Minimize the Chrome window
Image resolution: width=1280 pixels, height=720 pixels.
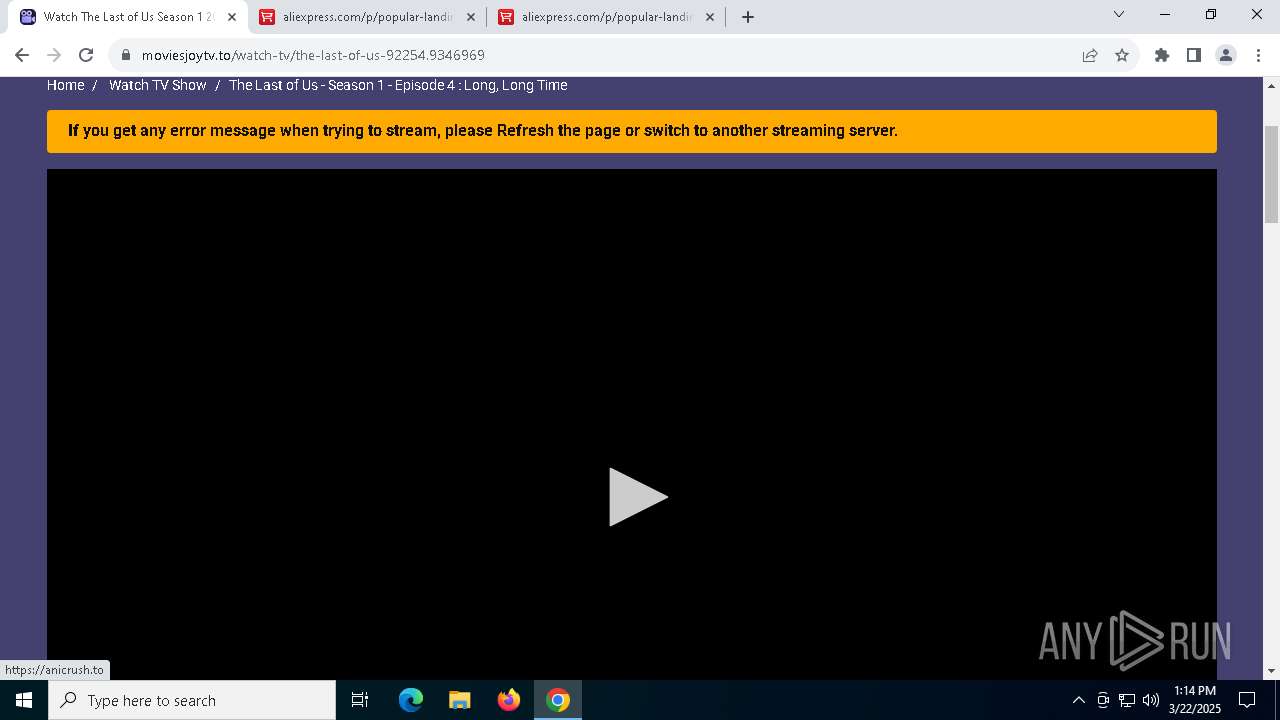pos(1165,14)
